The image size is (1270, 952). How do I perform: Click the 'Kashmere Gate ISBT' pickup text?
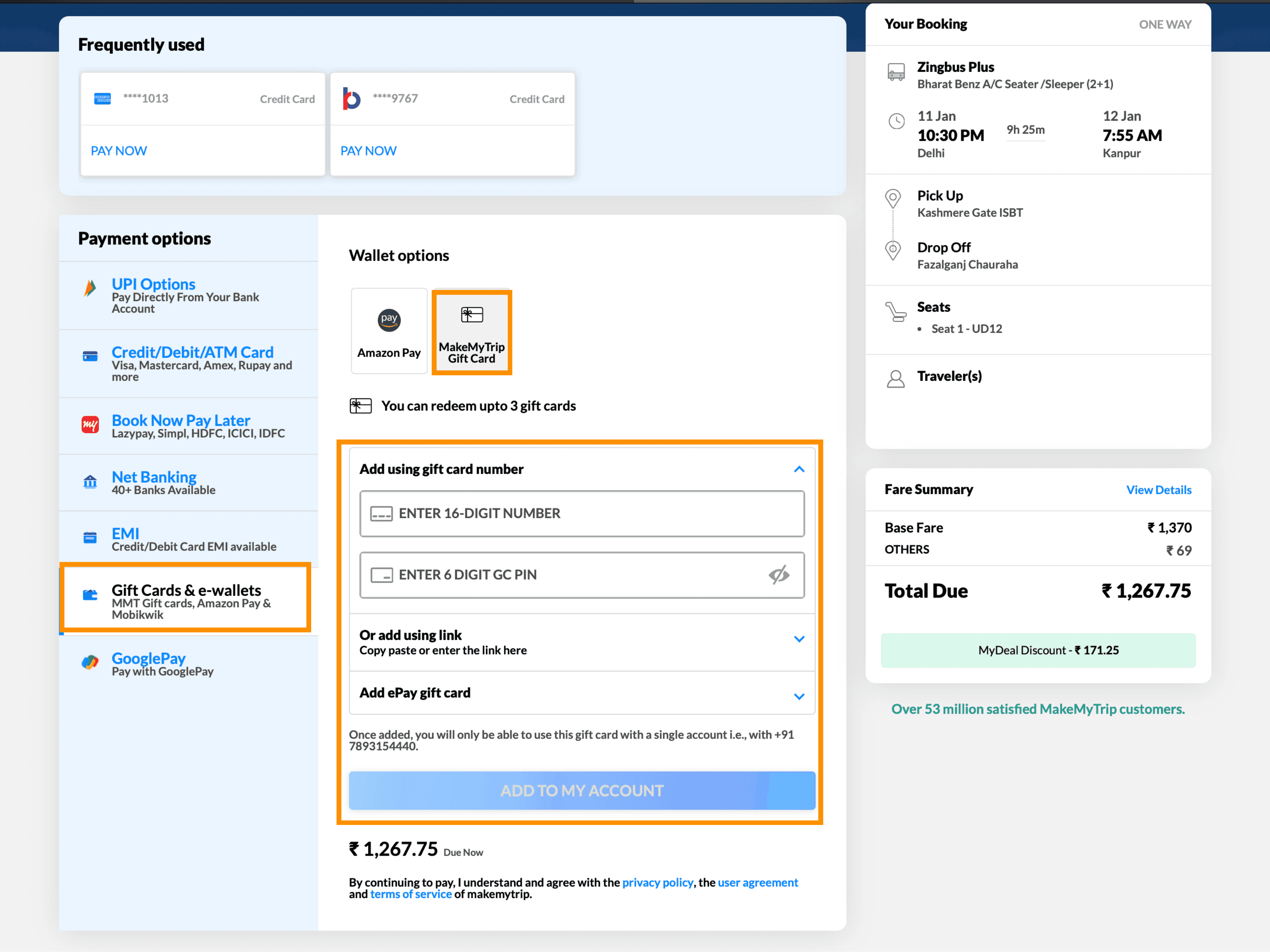pyautogui.click(x=970, y=213)
